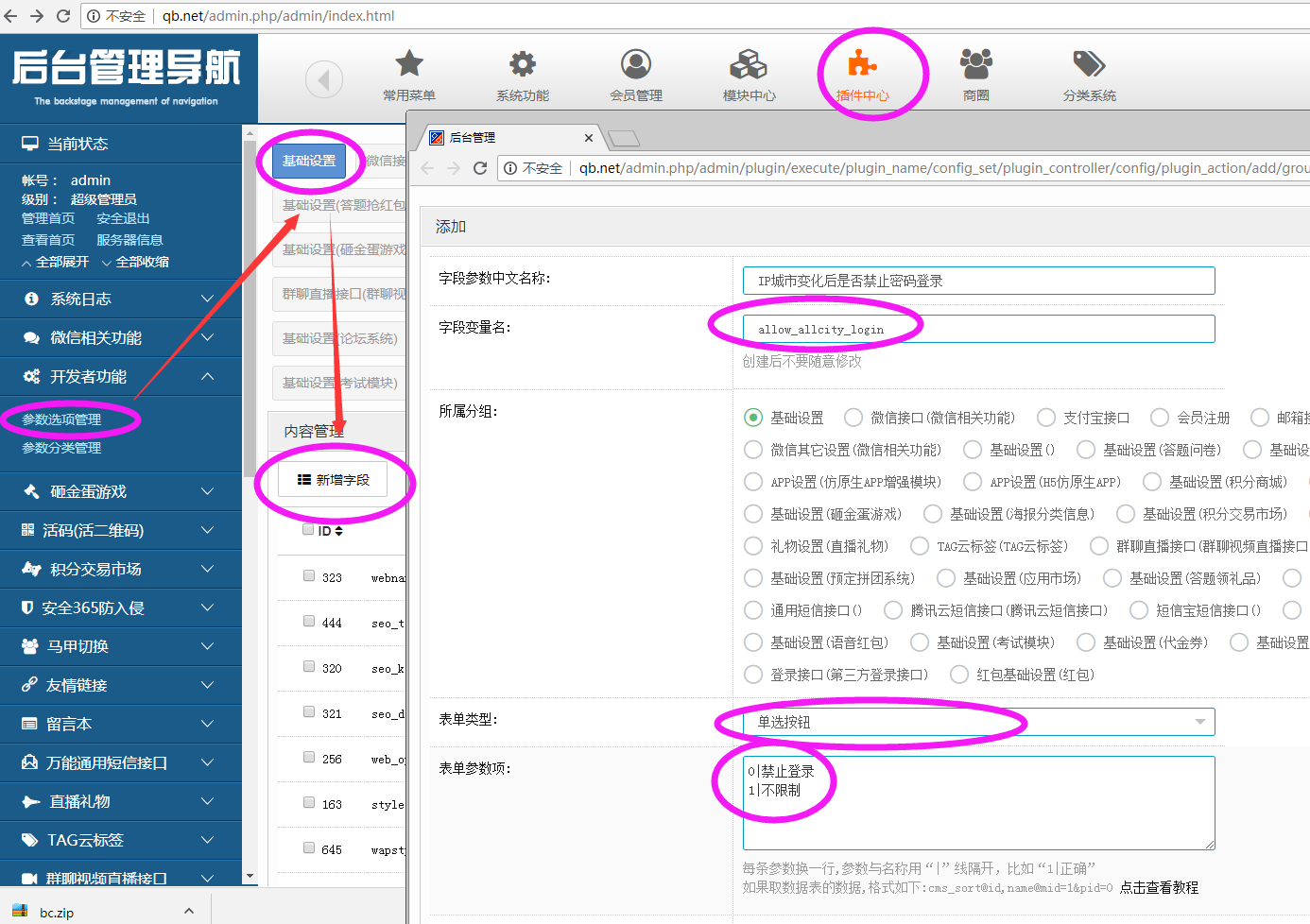Screen dimensions: 1310x924
Task: Click the 系统功能 gear icon
Action: (x=523, y=64)
